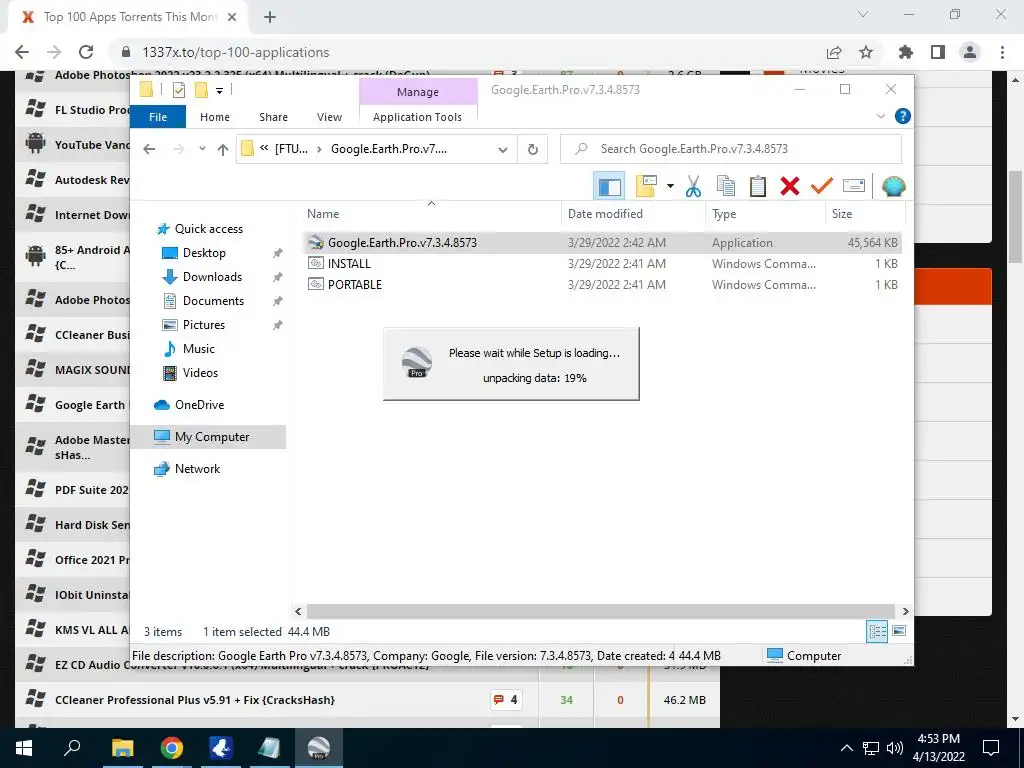Open File Explorer from the taskbar
The height and width of the screenshot is (768, 1024).
point(122,748)
